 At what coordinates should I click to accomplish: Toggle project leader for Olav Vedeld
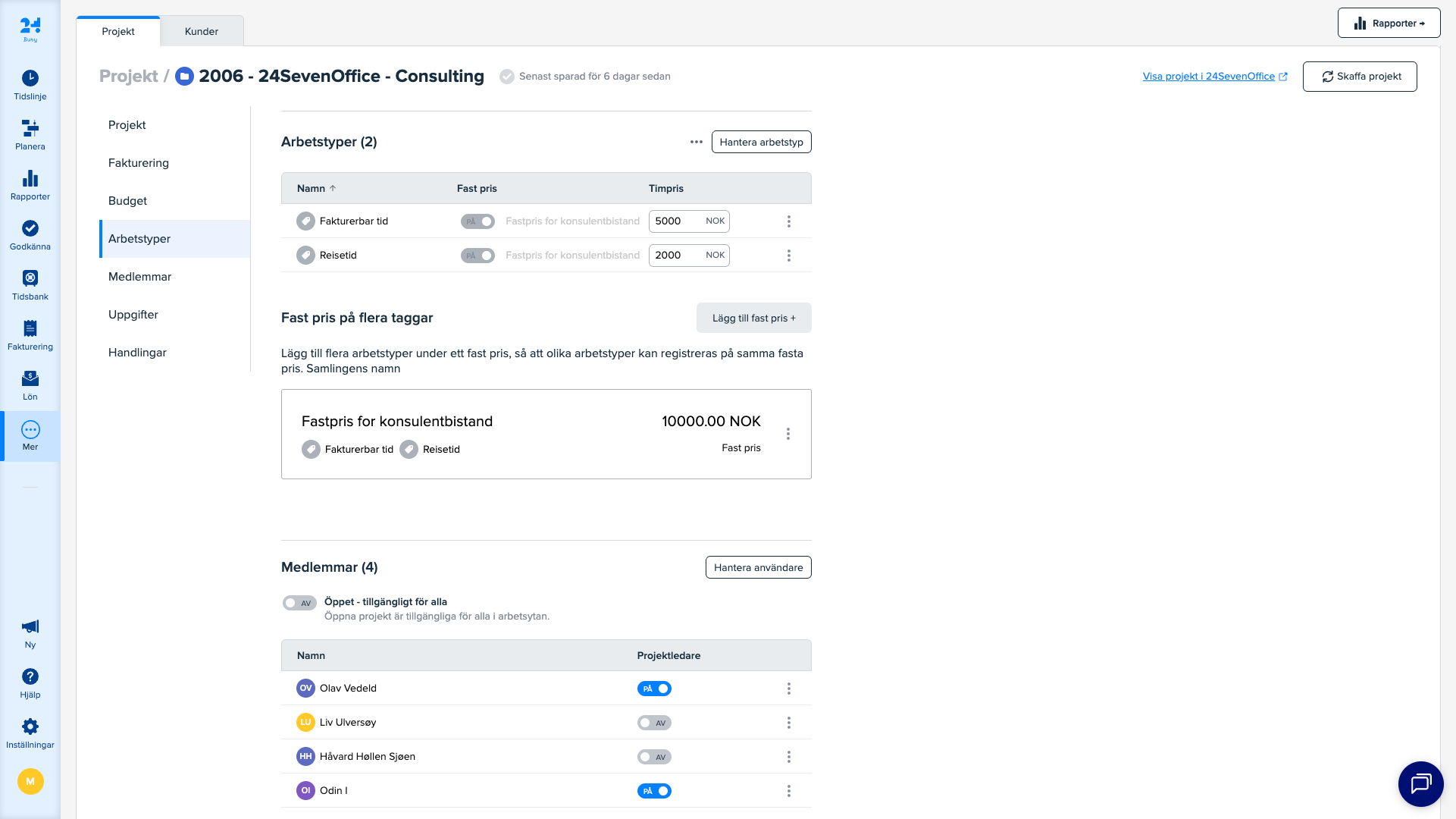(654, 689)
